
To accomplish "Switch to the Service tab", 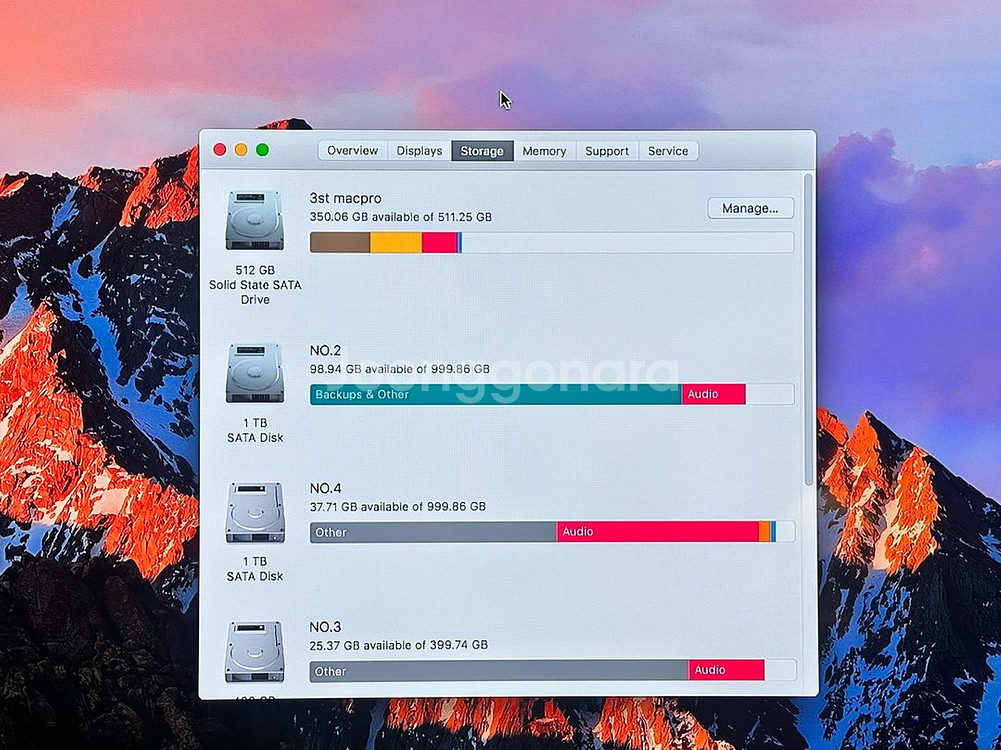I will 668,151.
